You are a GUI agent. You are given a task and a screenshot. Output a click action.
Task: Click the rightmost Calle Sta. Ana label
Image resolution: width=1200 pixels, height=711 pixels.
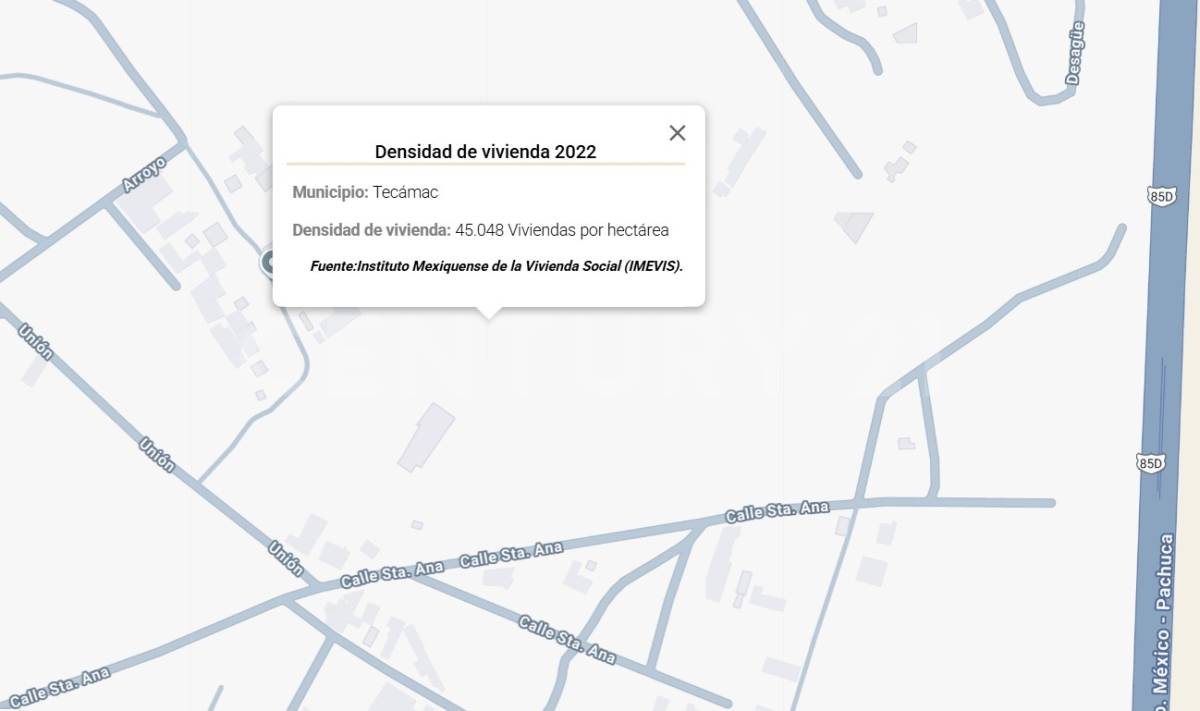[777, 512]
